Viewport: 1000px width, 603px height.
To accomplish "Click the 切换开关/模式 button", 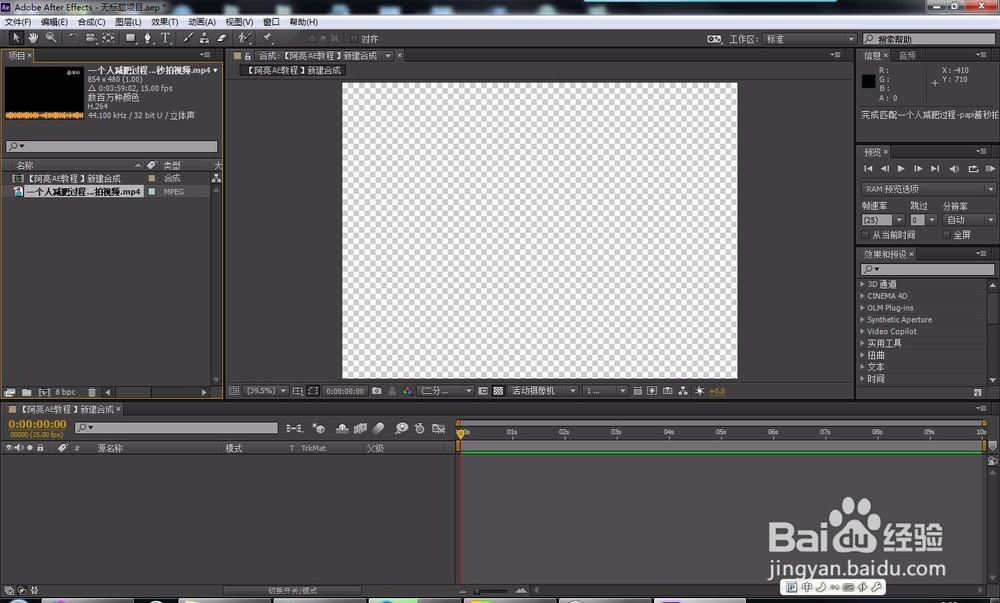I will [x=292, y=590].
